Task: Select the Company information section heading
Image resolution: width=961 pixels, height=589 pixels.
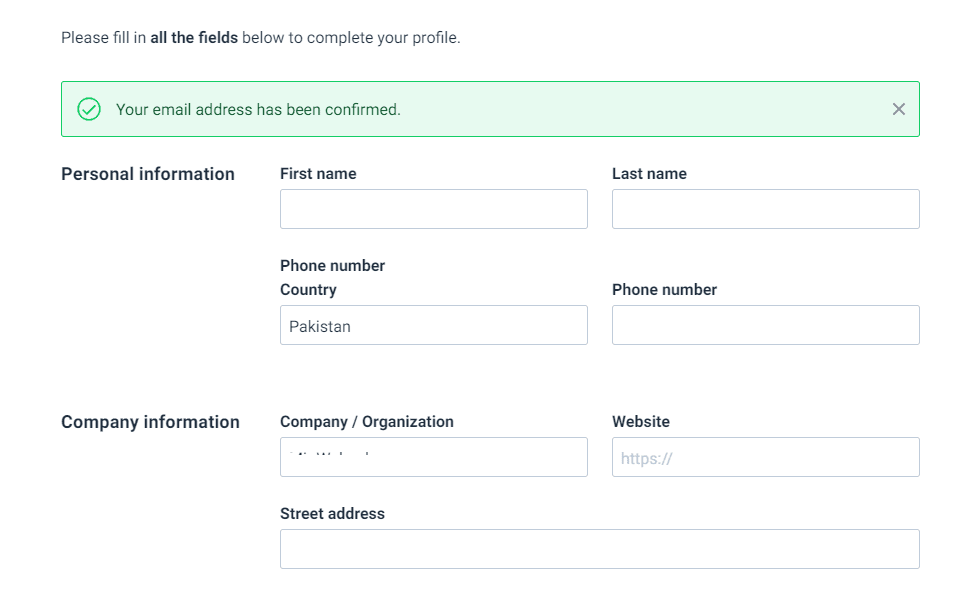Action: (x=150, y=422)
